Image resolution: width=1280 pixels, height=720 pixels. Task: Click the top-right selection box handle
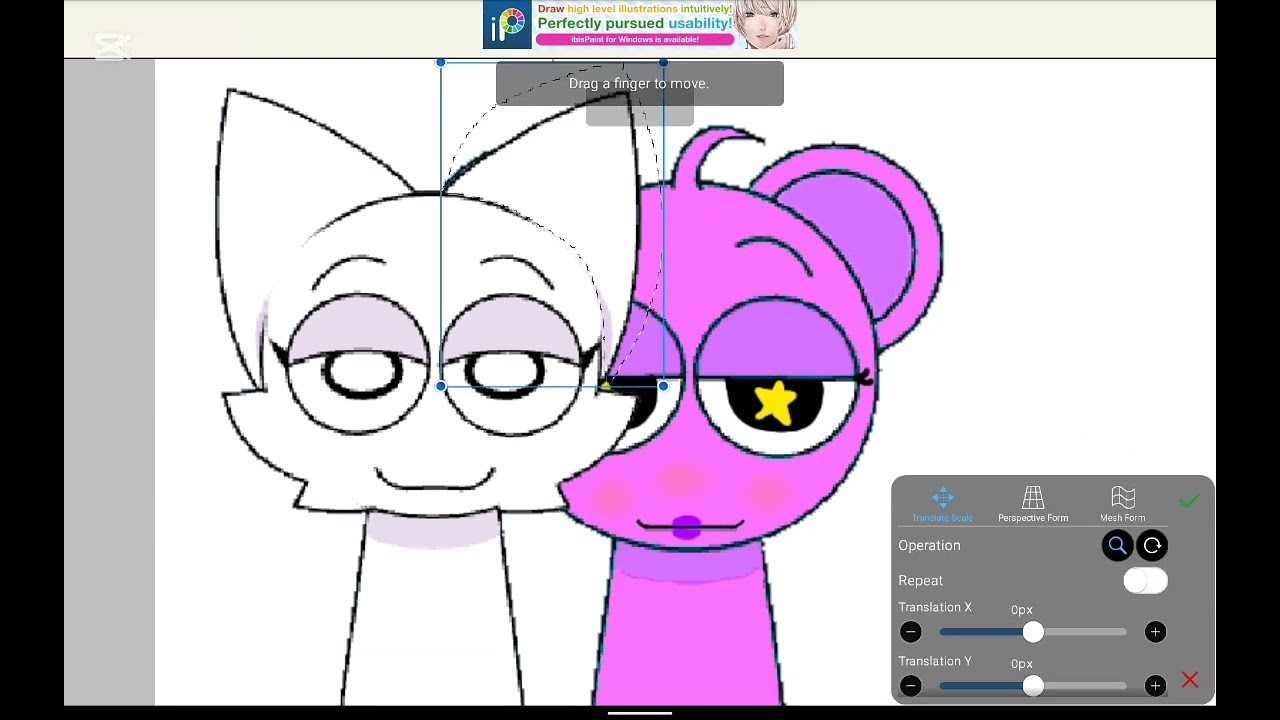point(663,63)
